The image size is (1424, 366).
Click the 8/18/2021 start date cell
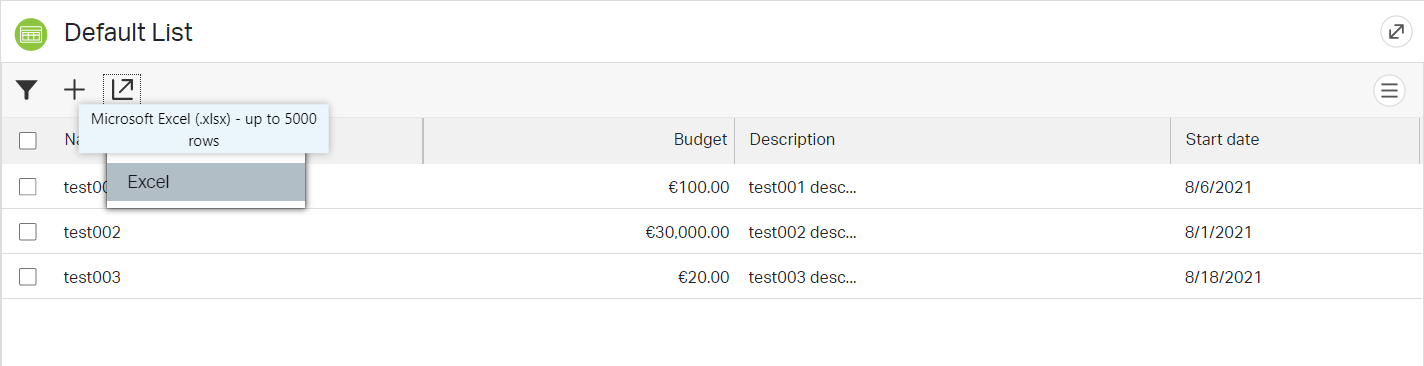coord(1223,277)
